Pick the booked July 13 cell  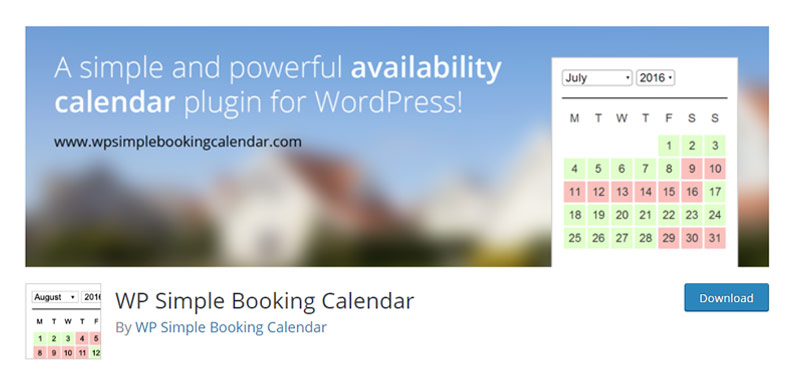coord(621,192)
